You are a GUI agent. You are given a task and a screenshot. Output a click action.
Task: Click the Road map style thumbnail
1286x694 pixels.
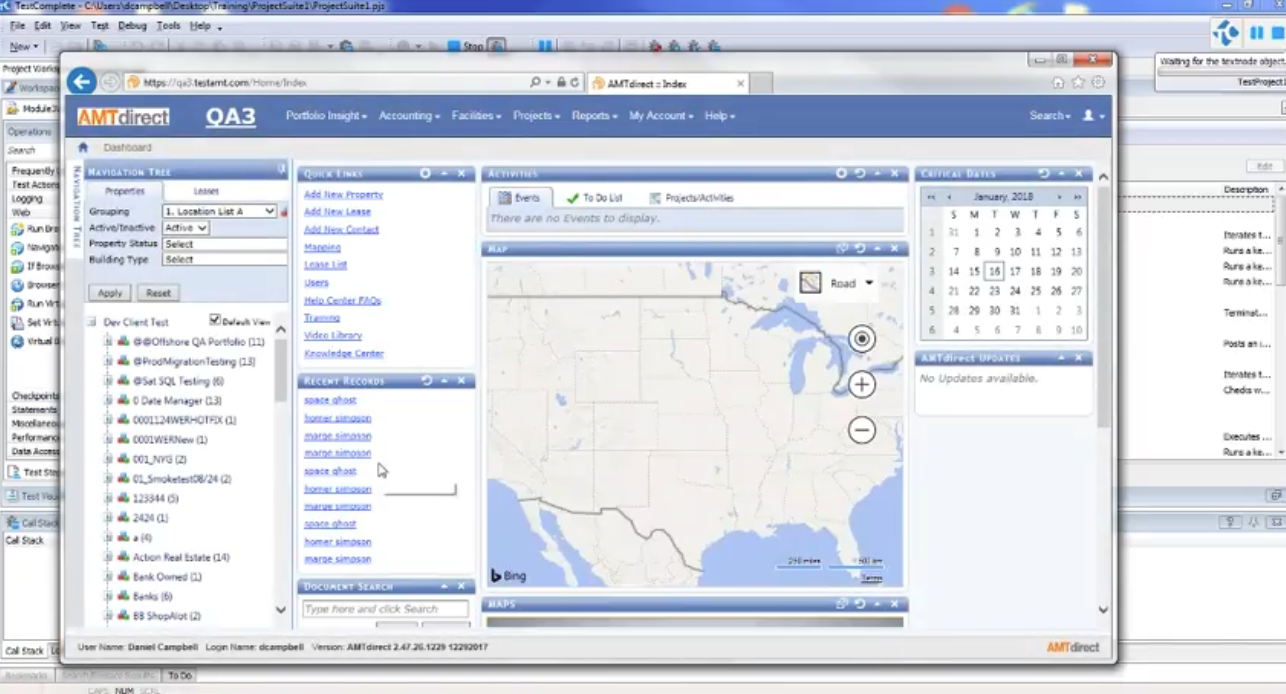coord(811,283)
